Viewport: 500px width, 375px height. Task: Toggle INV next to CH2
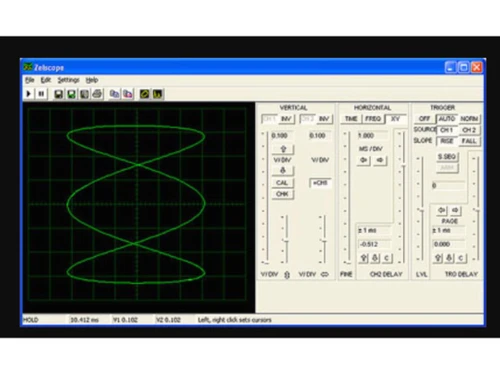pos(324,119)
